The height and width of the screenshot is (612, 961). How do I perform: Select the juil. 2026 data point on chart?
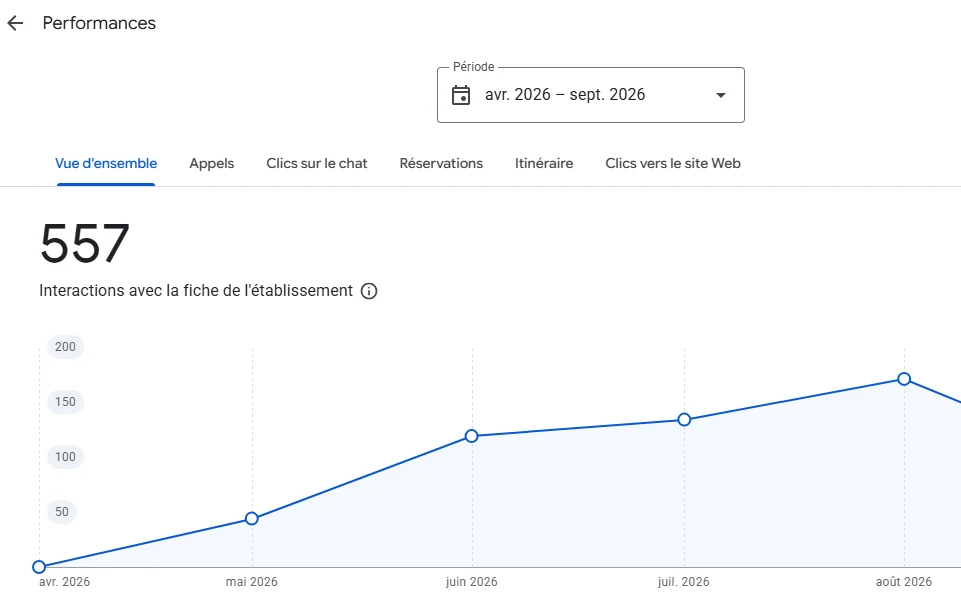pos(685,420)
